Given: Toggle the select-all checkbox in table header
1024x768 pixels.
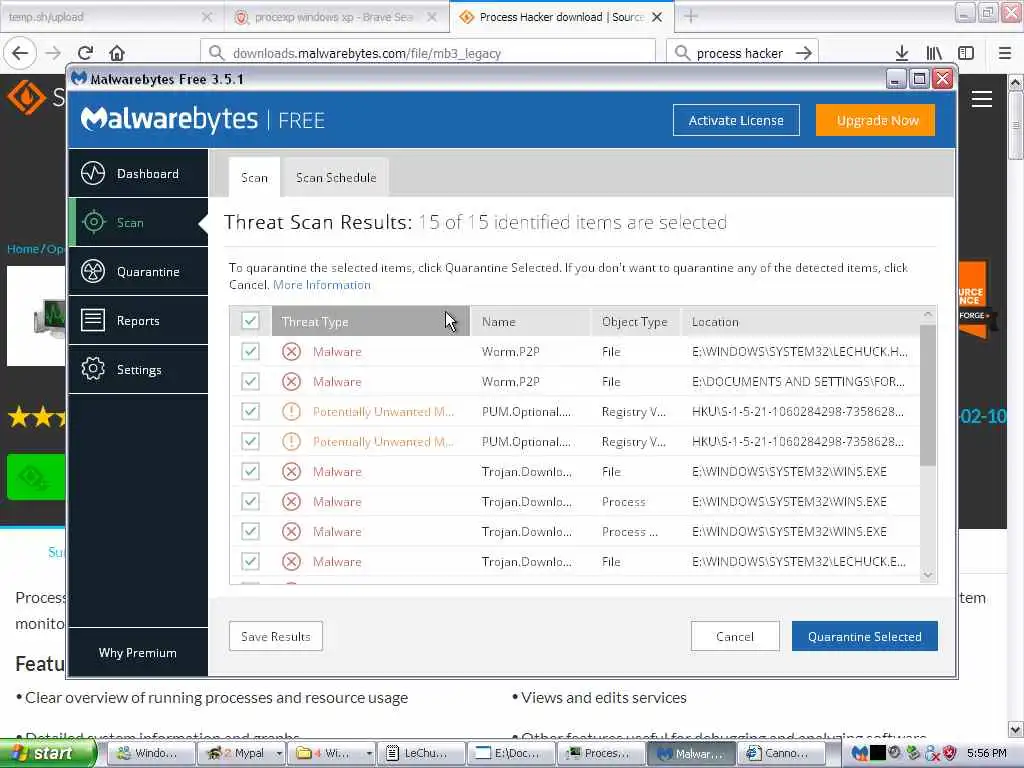Looking at the screenshot, I should pos(250,321).
